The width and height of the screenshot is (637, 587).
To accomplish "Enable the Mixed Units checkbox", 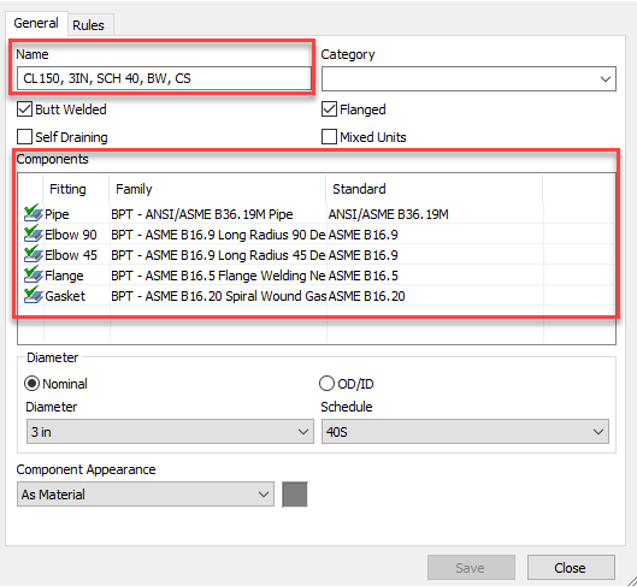I will [329, 137].
